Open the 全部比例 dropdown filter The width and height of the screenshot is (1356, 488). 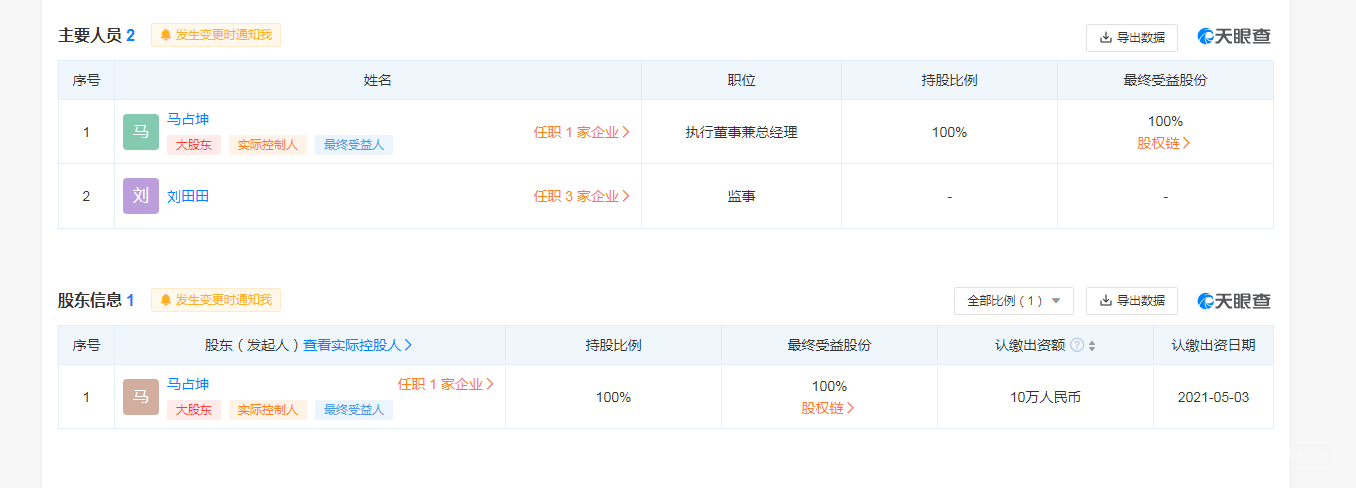1013,301
